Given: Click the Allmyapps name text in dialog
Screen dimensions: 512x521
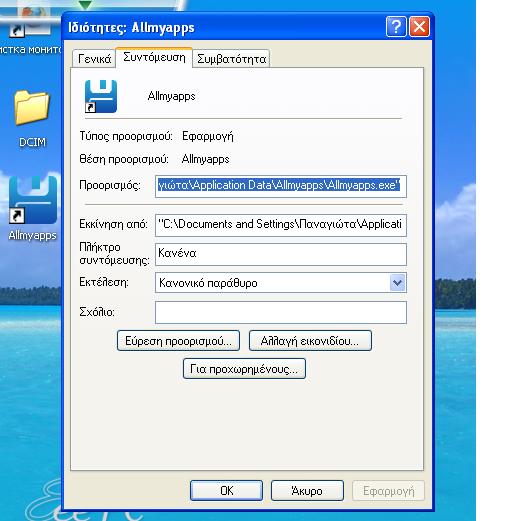Looking at the screenshot, I should [171, 96].
